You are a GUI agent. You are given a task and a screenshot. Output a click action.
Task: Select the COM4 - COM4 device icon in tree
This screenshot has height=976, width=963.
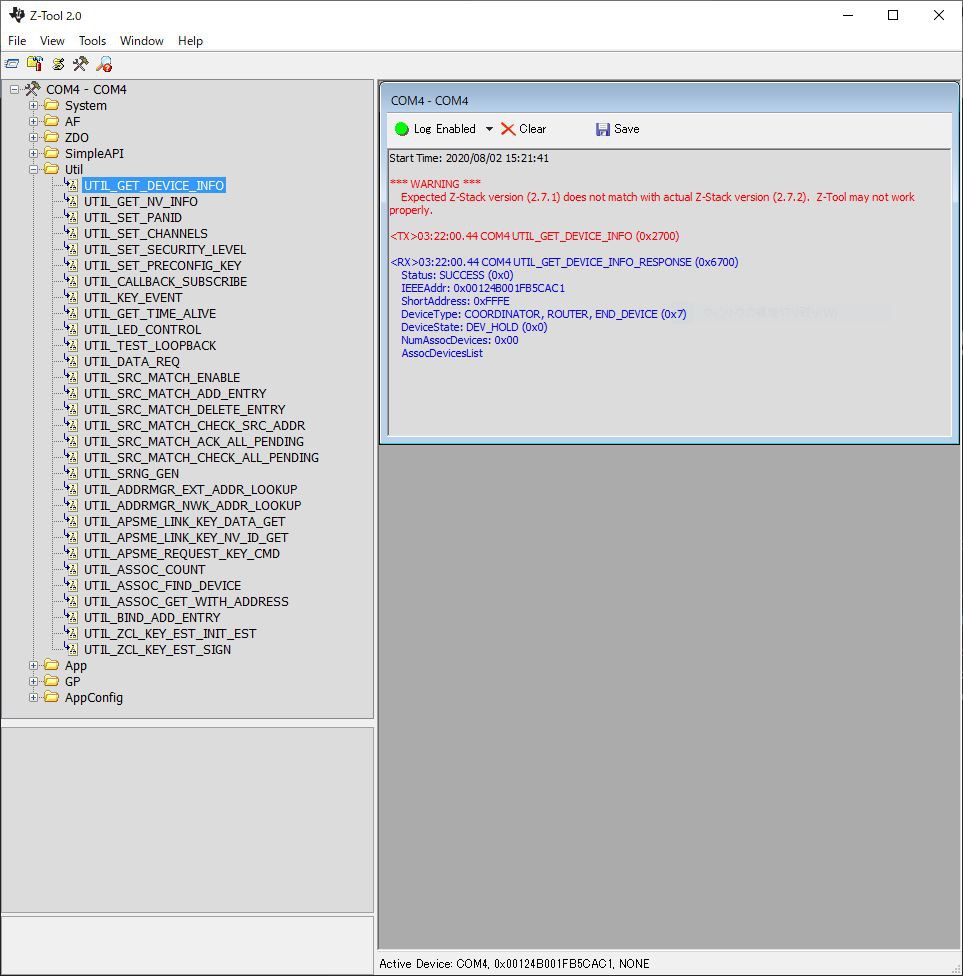32,89
